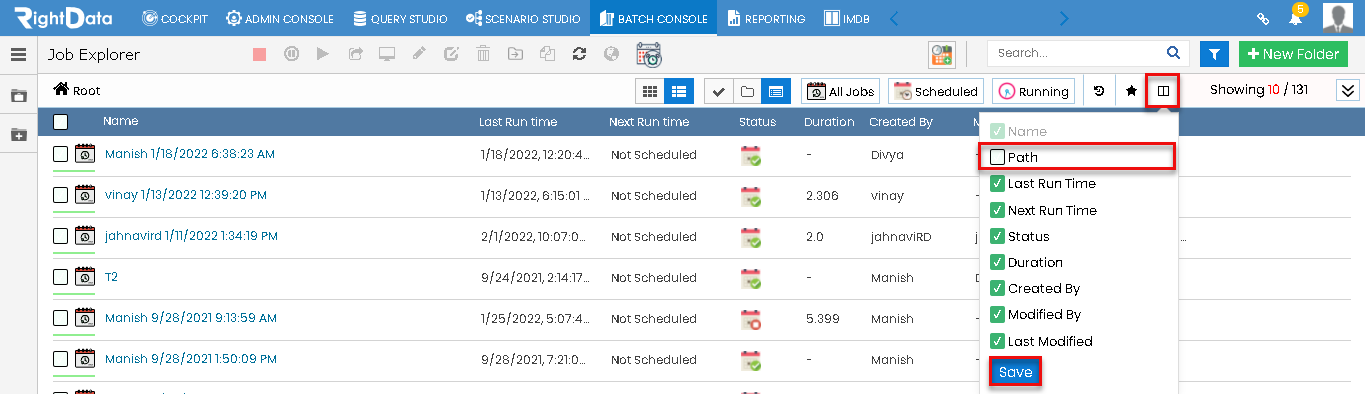
Task: Click the favorites star icon
Action: [1131, 91]
